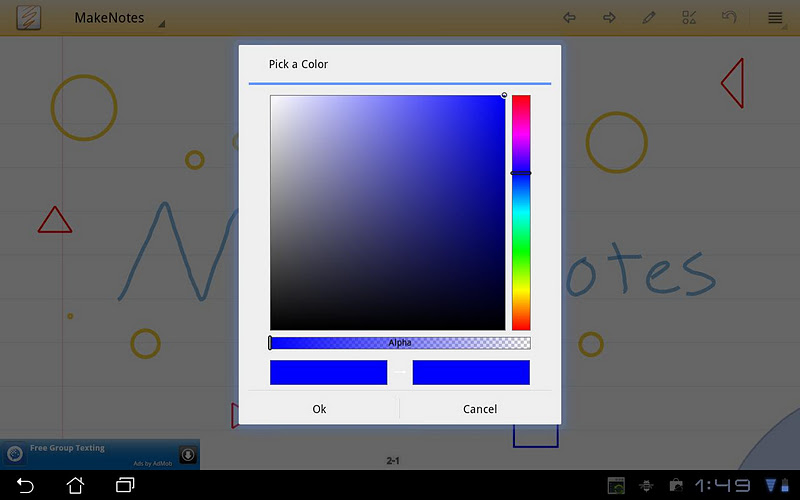Open the market bag notification icon
Screen dimensions: 800x500
[677, 485]
